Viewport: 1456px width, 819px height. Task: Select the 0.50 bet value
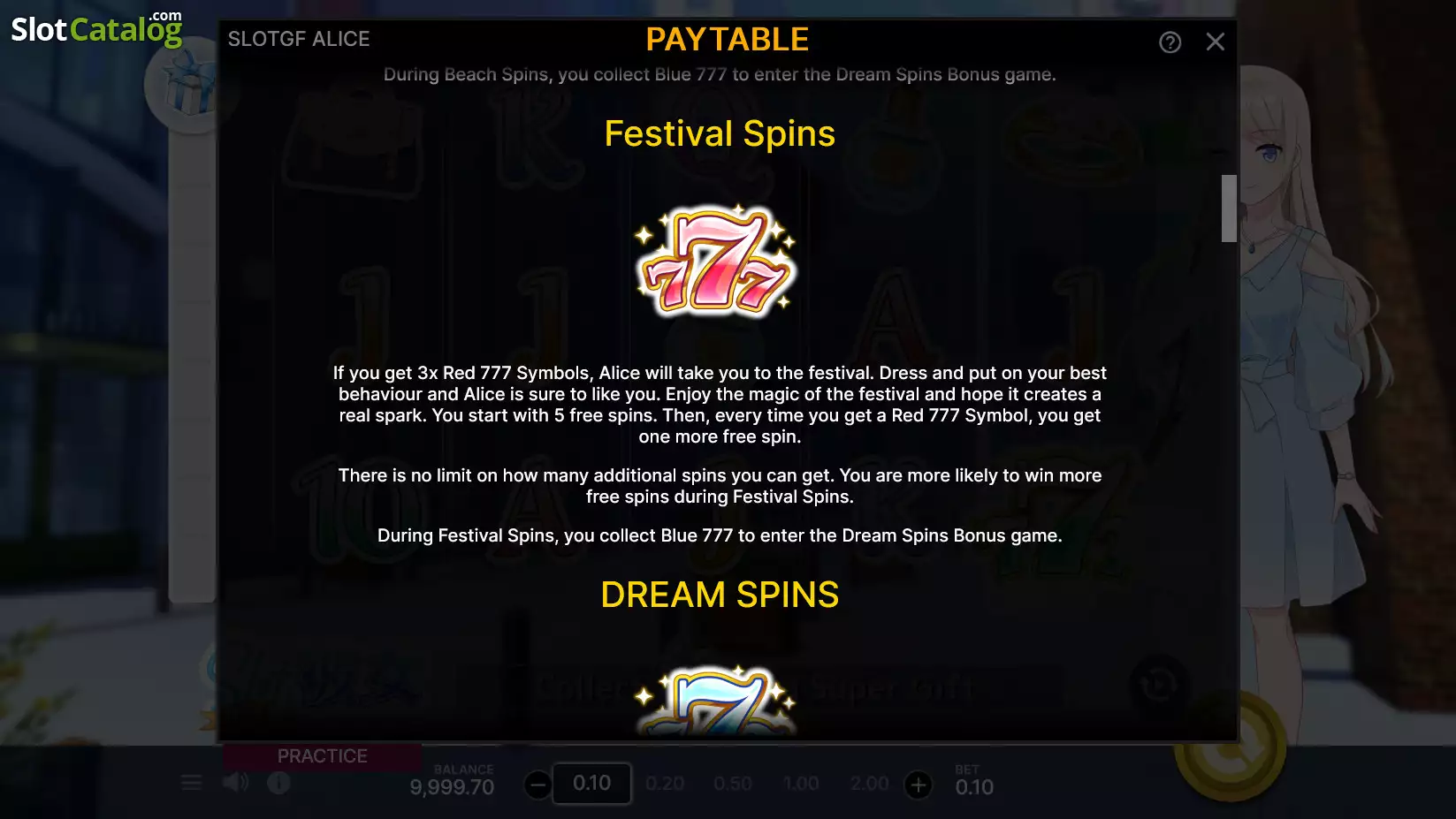[733, 784]
